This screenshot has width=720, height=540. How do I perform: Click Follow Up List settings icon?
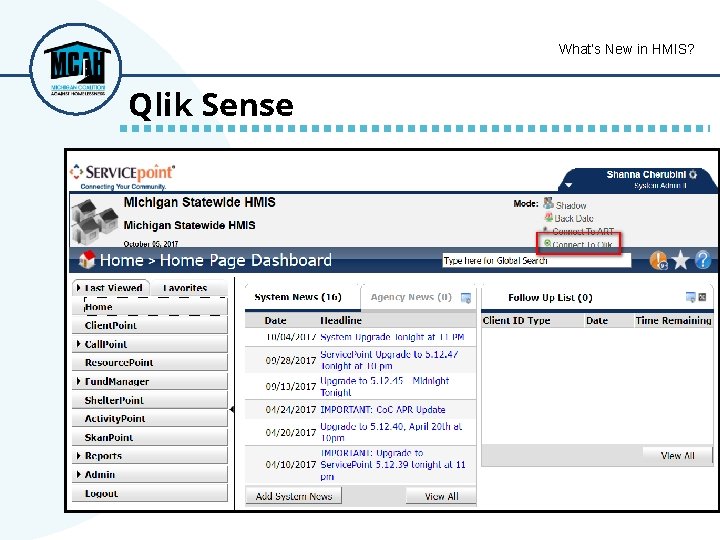pos(690,297)
